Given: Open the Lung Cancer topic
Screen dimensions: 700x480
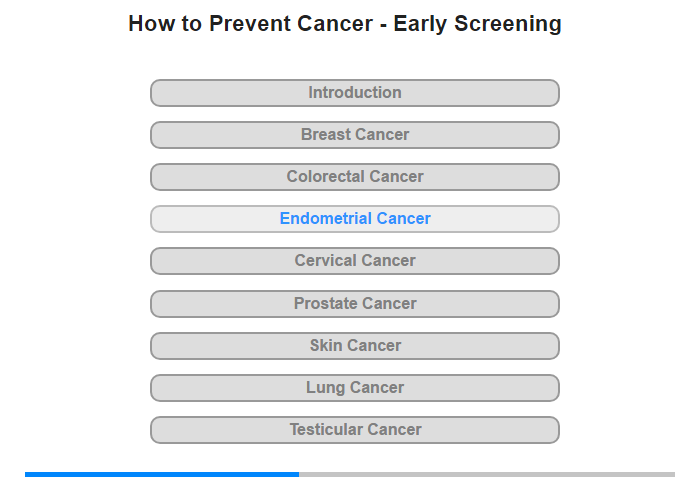Looking at the screenshot, I should point(355,388).
